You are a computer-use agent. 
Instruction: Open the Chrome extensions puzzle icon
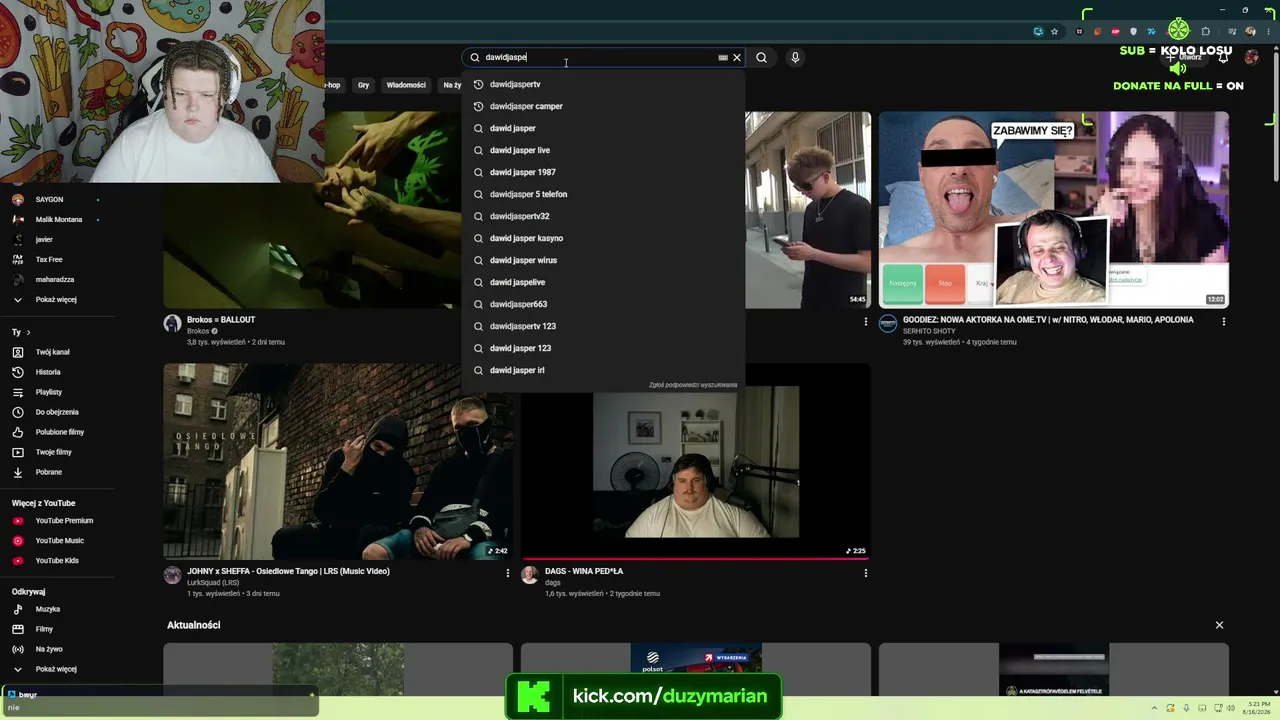(1205, 31)
